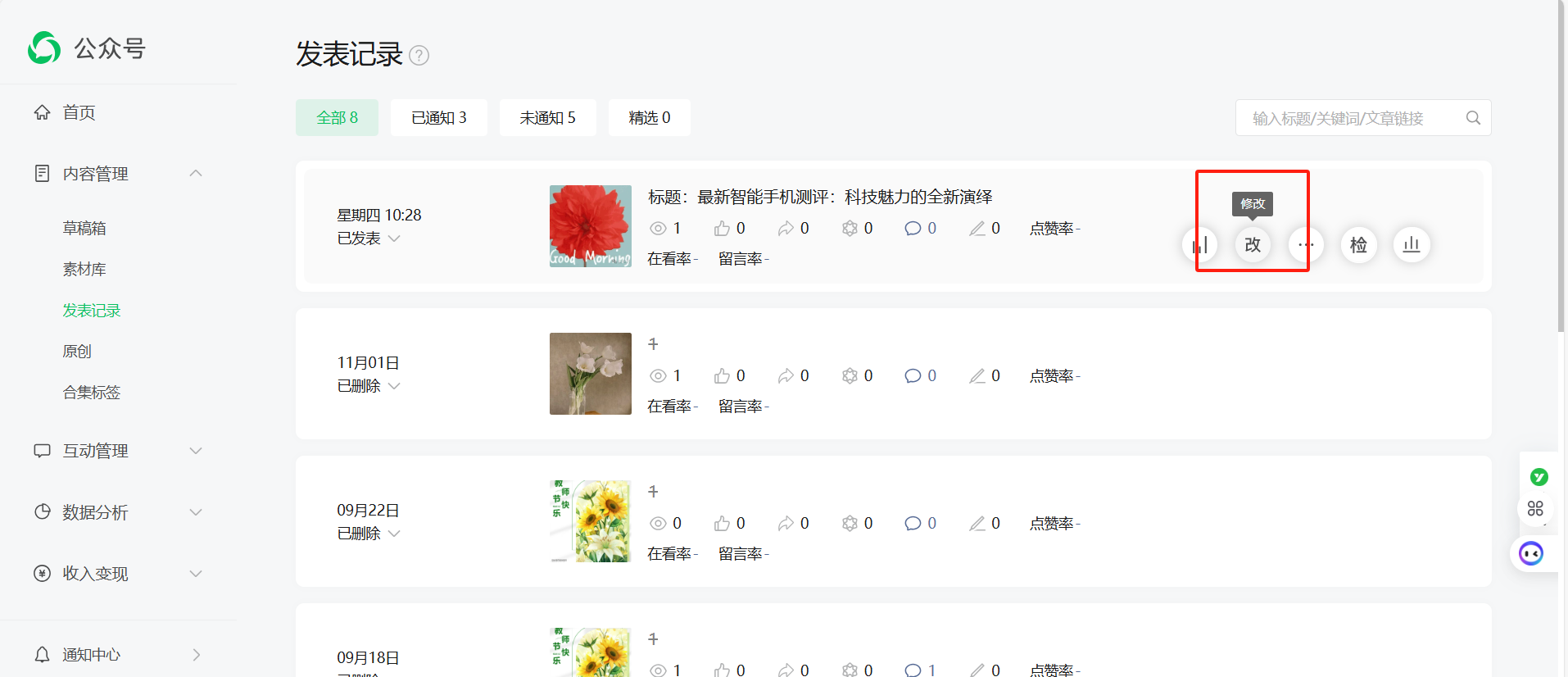Click the page vertical scrollbar
The height and width of the screenshot is (677, 1568).
click(1561, 166)
